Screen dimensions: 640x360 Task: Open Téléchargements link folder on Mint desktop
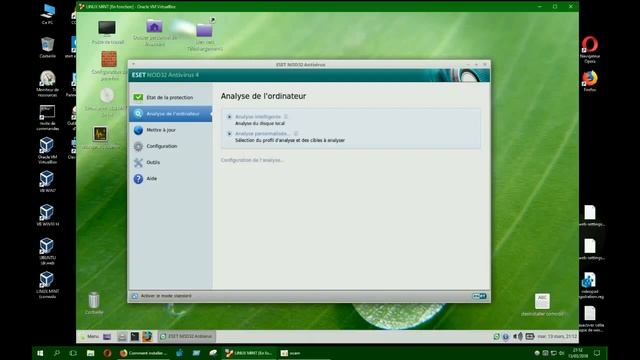tap(205, 36)
